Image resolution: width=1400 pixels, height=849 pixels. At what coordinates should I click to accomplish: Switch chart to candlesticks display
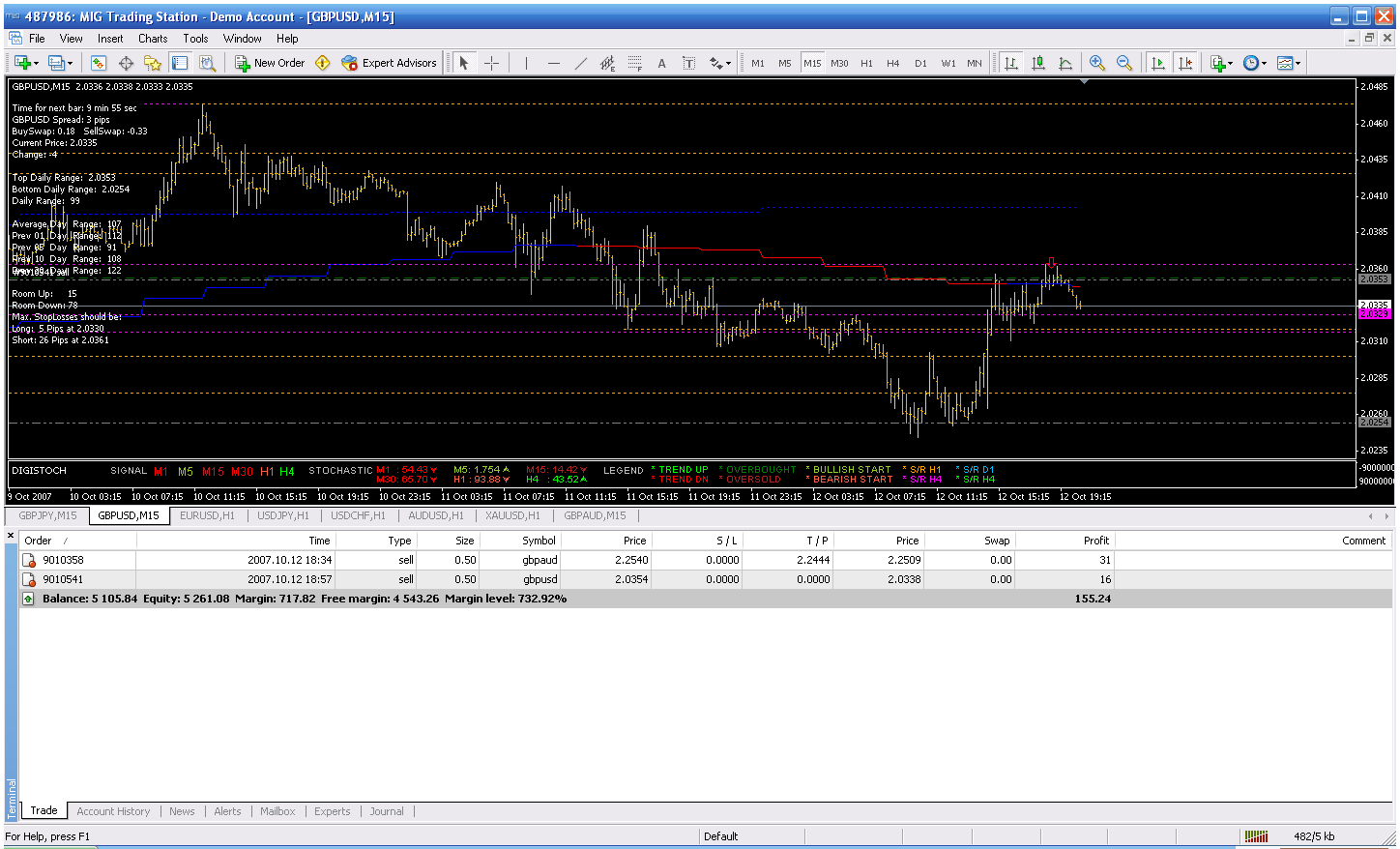pyautogui.click(x=1038, y=63)
